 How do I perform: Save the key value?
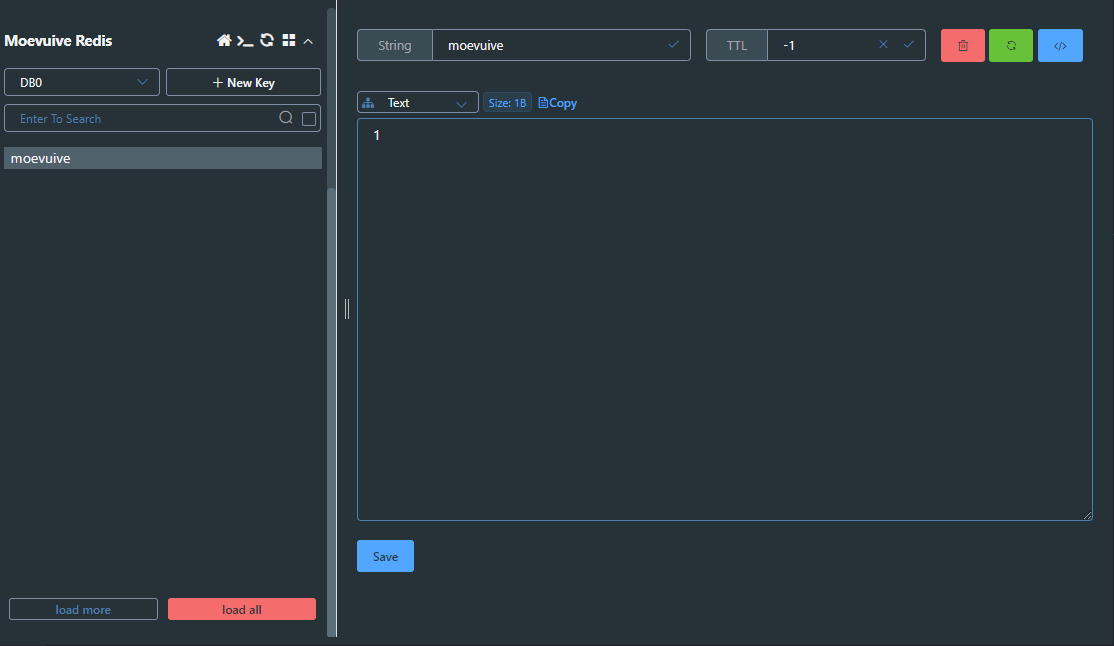[385, 556]
